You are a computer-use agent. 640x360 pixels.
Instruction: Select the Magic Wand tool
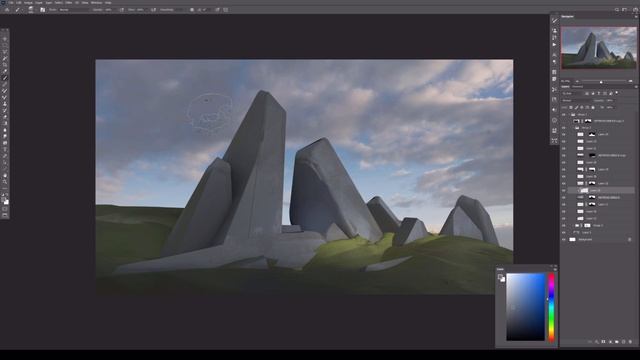(5, 58)
